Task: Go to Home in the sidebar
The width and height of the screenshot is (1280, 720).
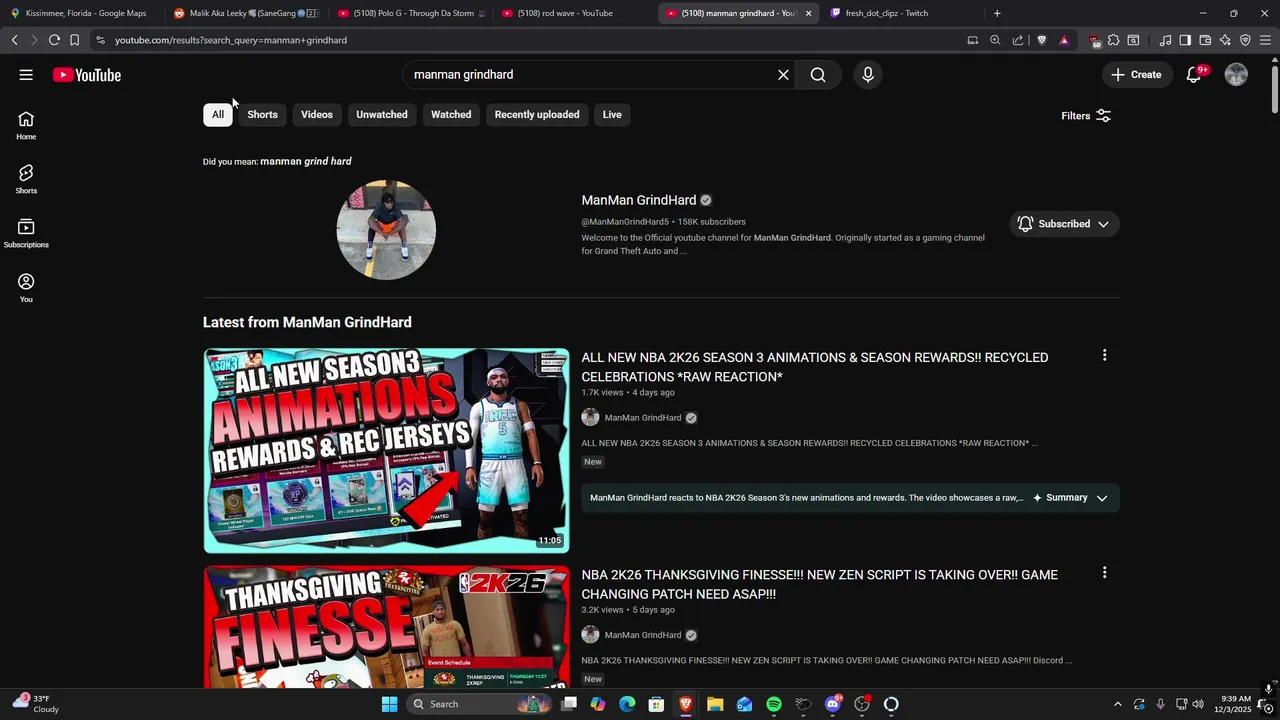Action: pos(26,126)
